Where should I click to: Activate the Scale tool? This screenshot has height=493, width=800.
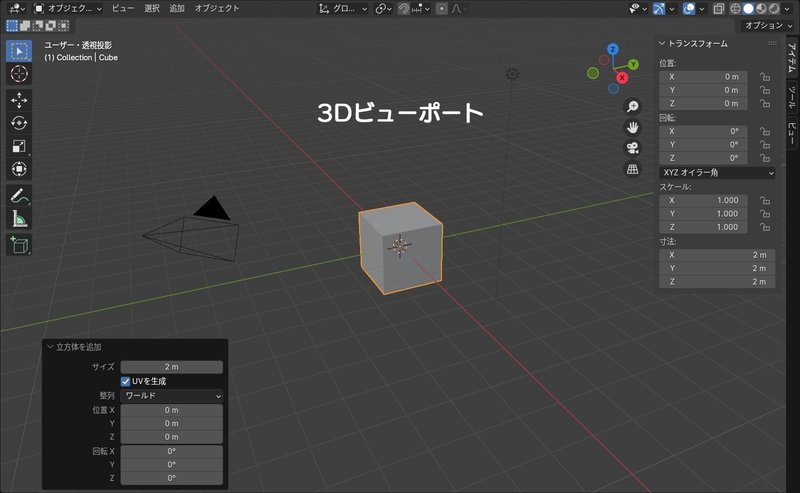click(x=19, y=146)
